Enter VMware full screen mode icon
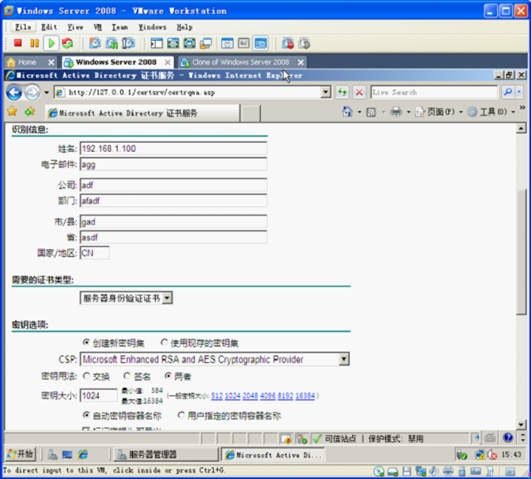Image resolution: width=531 pixels, height=479 pixels. pyautogui.click(x=190, y=43)
